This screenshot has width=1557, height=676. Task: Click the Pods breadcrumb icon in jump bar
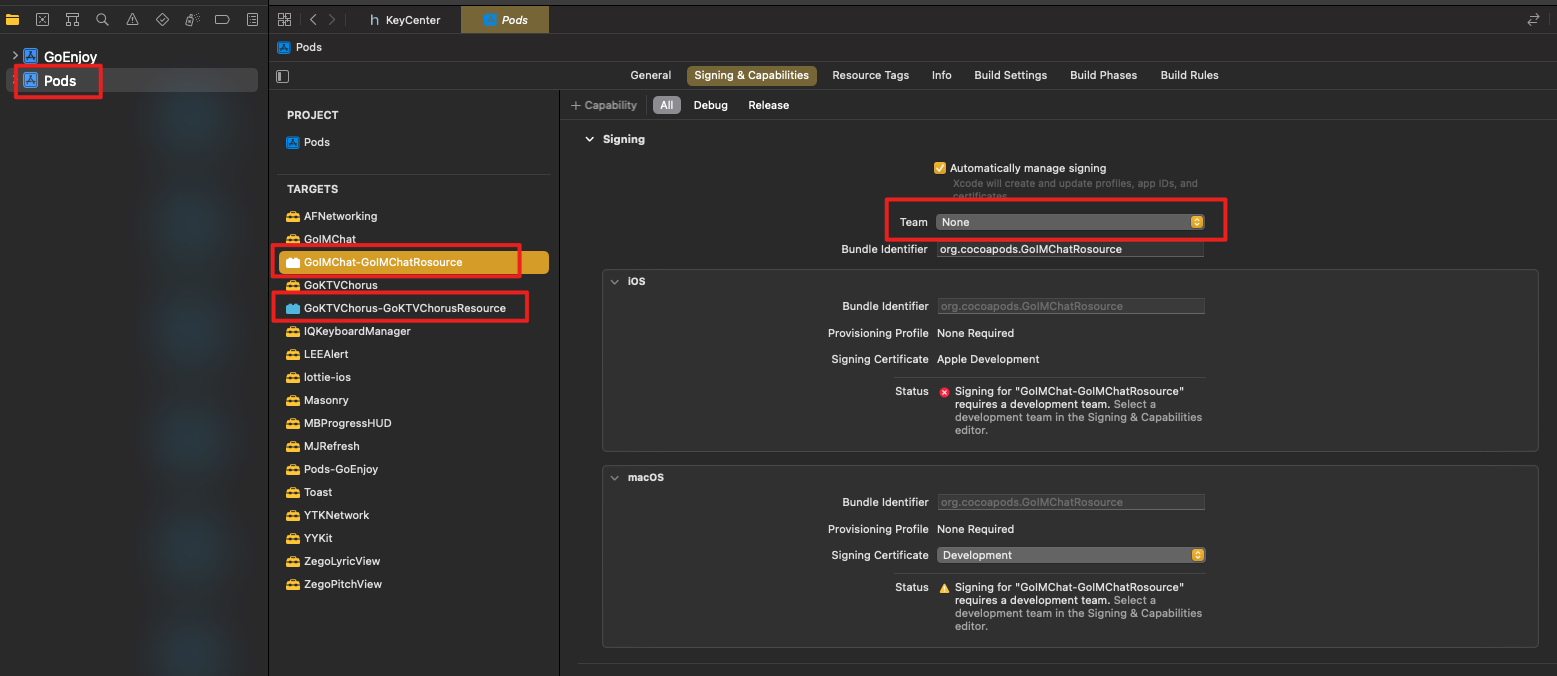(x=283, y=47)
